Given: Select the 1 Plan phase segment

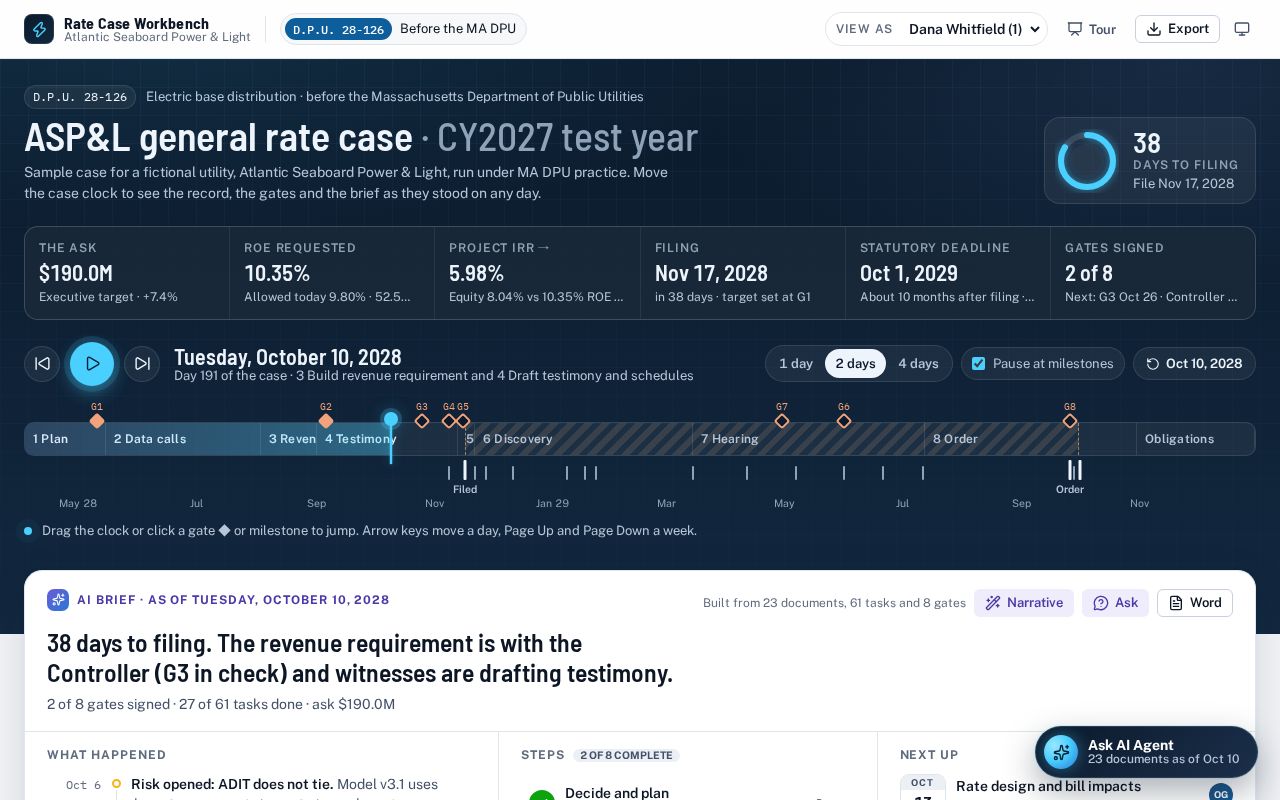Looking at the screenshot, I should (x=65, y=439).
